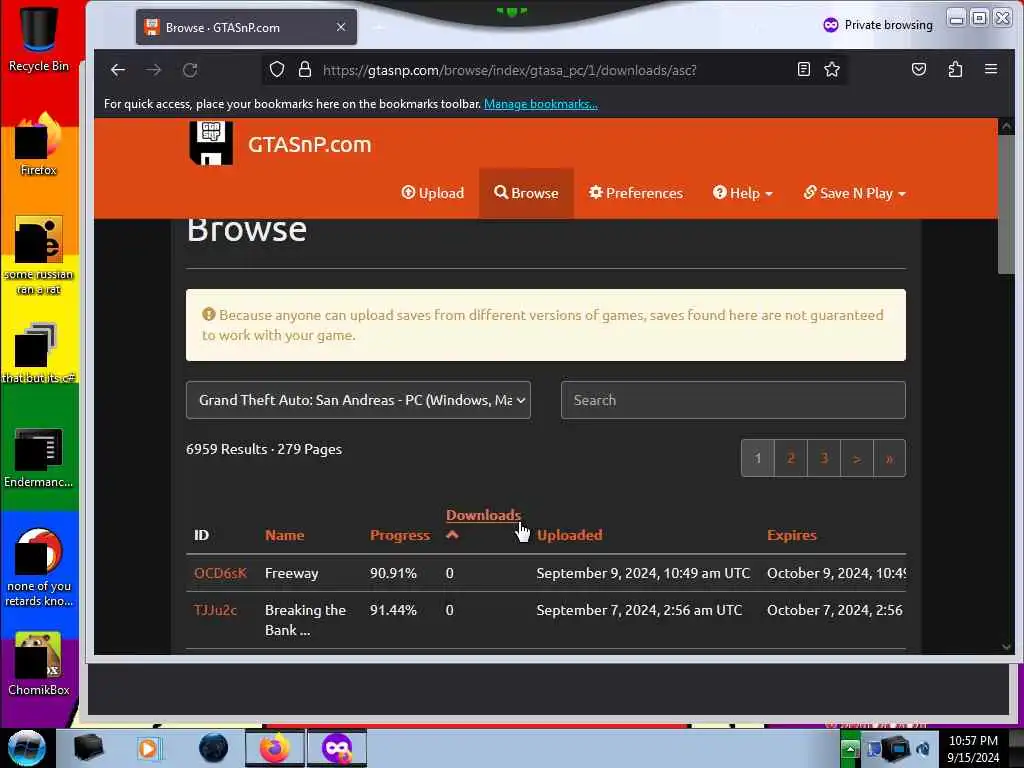
Task: Open the Pocket save icon
Action: (x=919, y=69)
